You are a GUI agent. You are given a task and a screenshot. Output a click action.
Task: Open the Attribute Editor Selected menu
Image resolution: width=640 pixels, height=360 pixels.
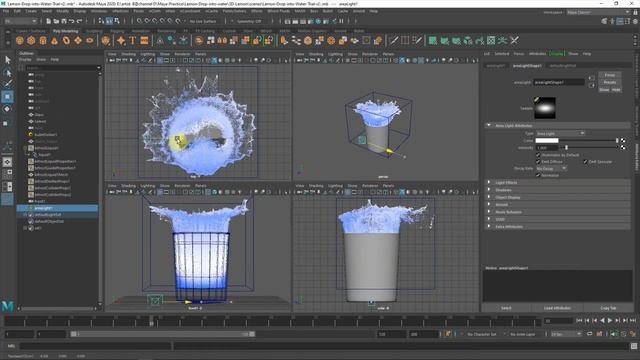(x=502, y=53)
